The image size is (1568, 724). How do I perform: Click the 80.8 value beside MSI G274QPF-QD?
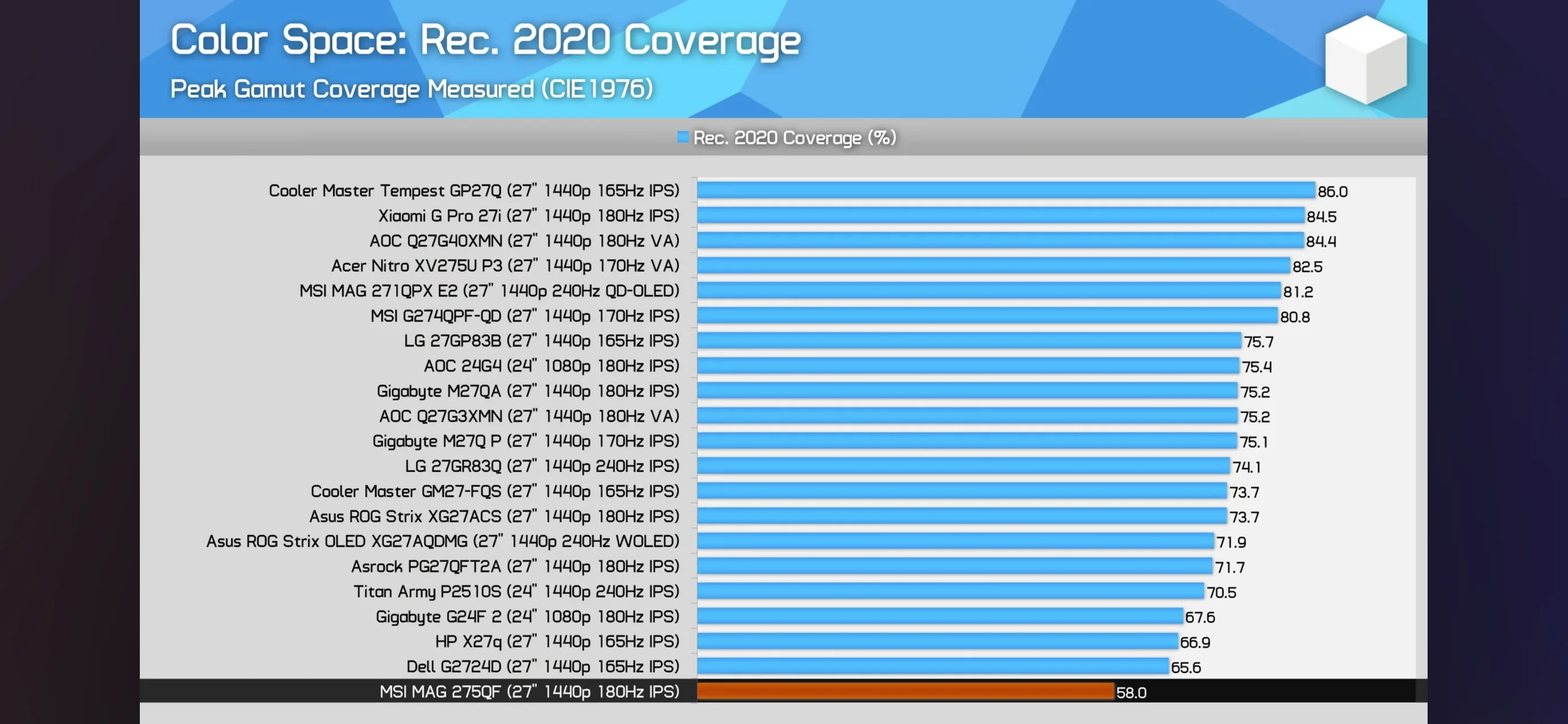tap(1294, 317)
